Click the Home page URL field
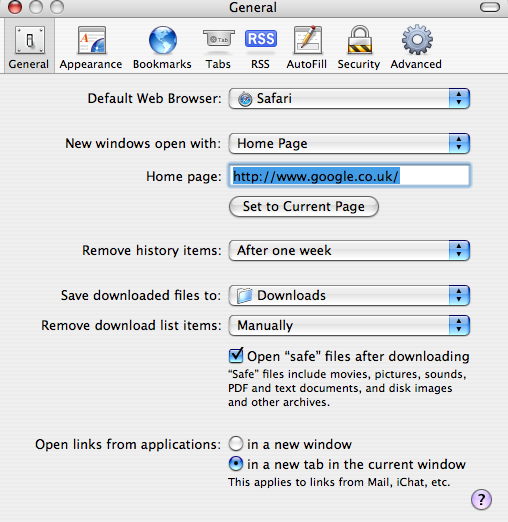This screenshot has width=508, height=522. [x=349, y=176]
